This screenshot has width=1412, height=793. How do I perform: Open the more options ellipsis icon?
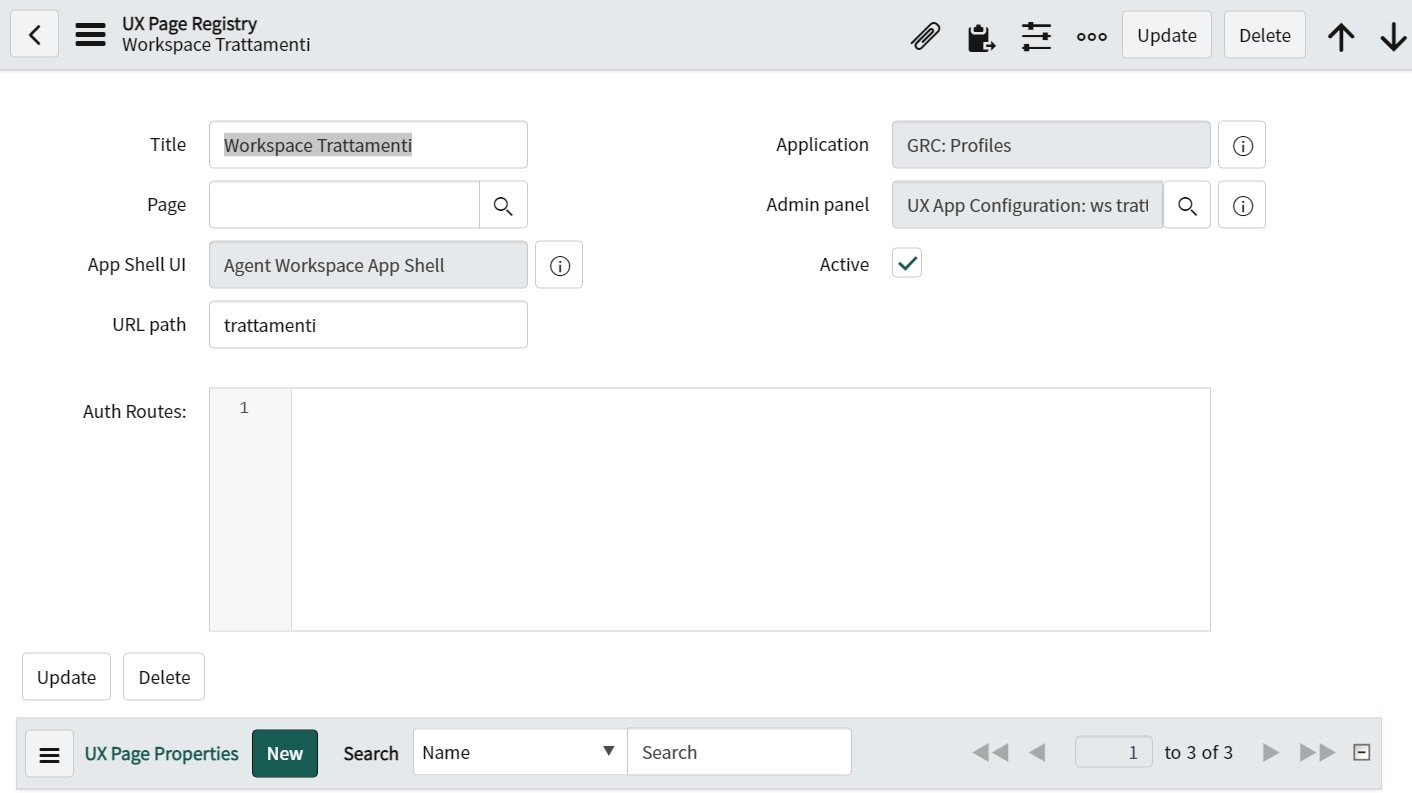1091,35
